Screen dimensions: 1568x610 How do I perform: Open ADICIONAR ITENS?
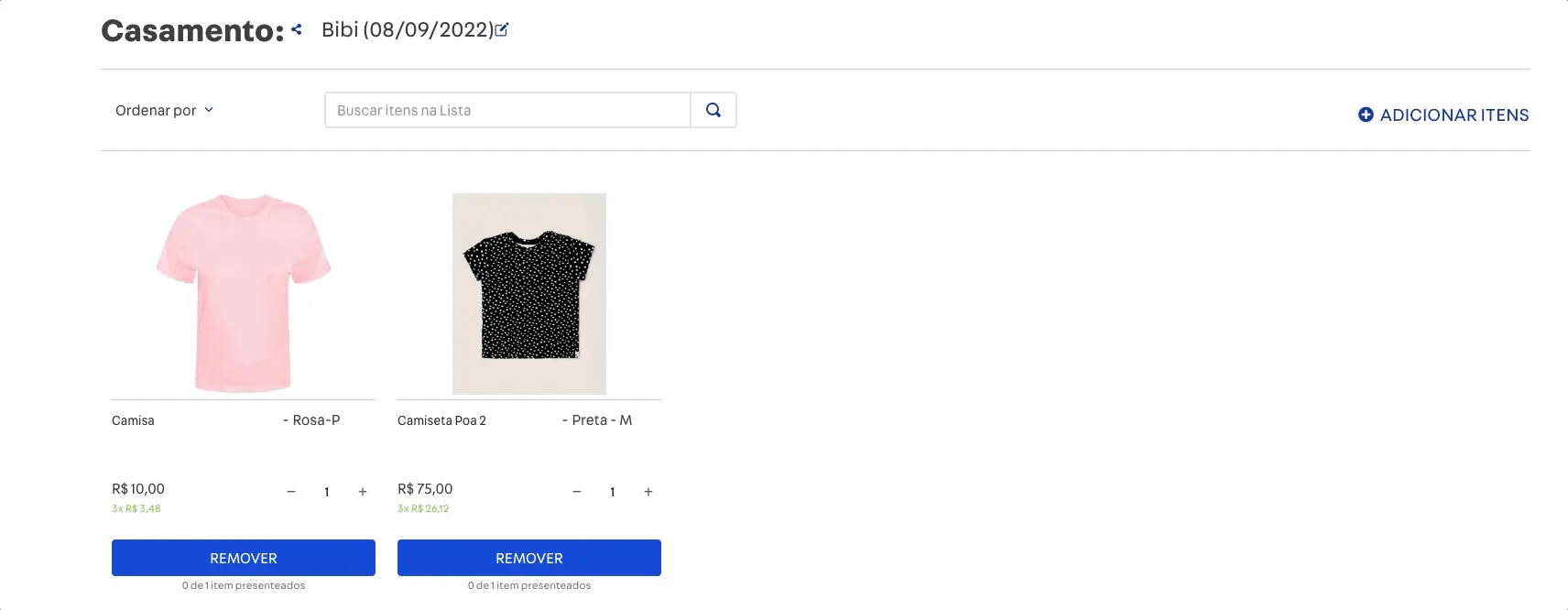pos(1453,114)
